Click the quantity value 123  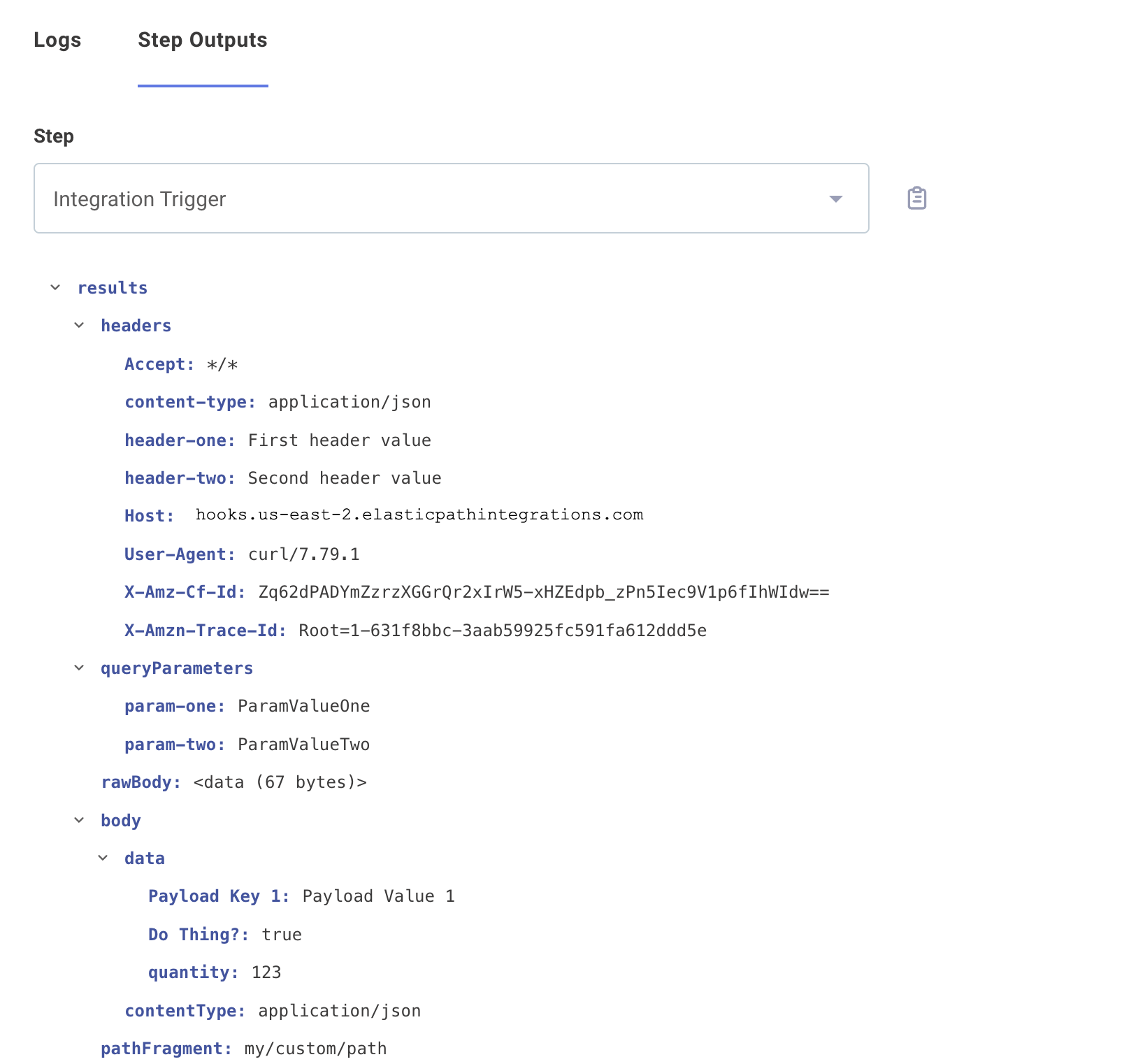pos(266,972)
